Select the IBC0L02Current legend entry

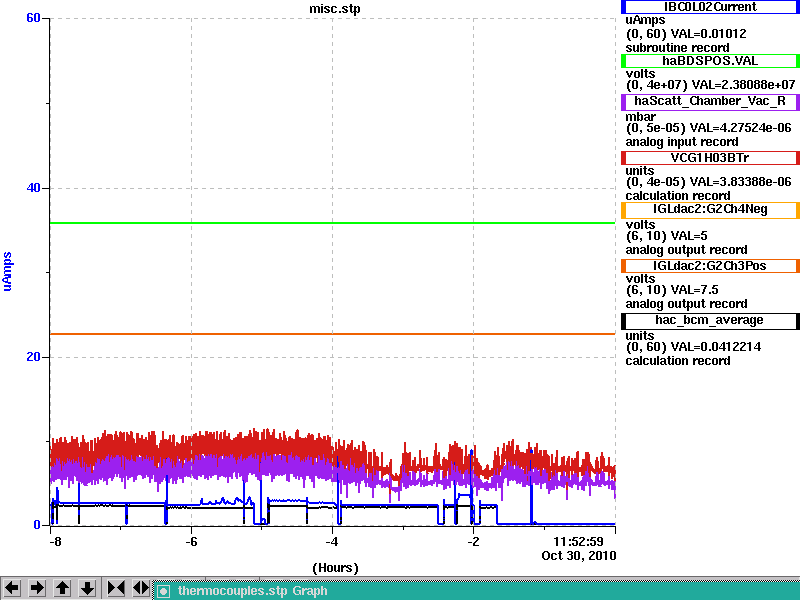(x=710, y=7)
